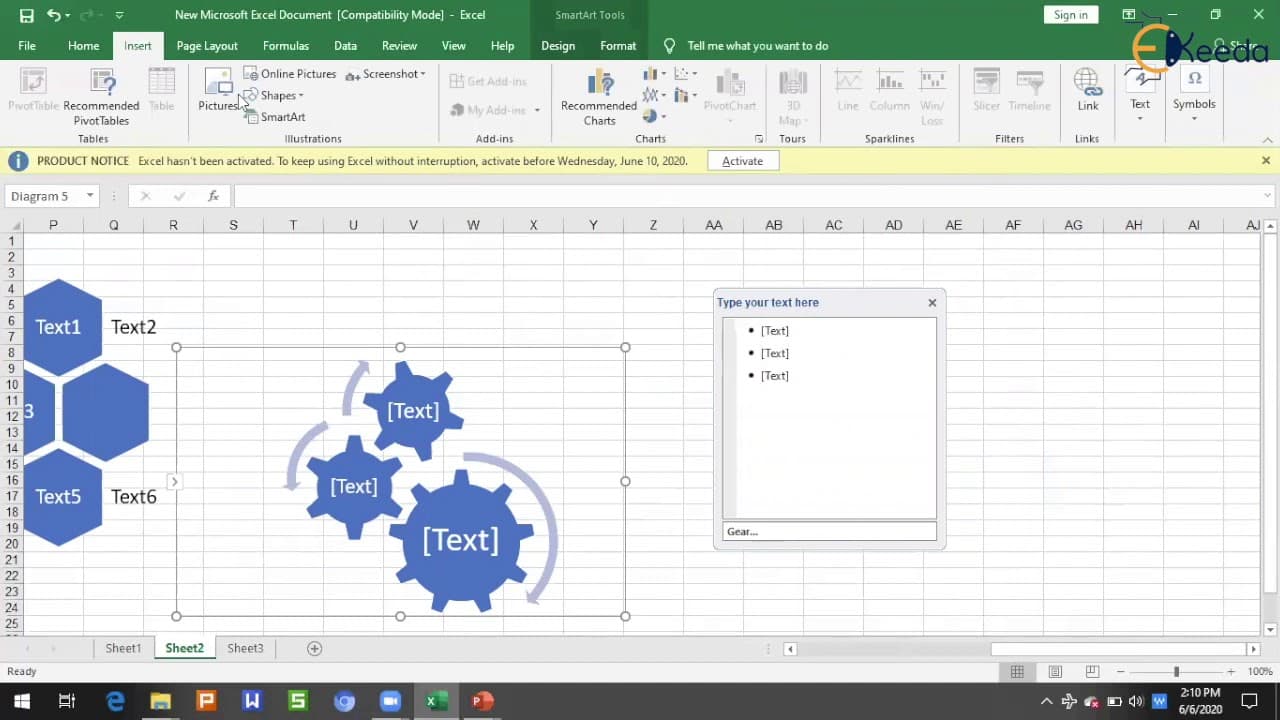The height and width of the screenshot is (720, 1280).
Task: Switch to the Sheet3 tab
Action: [x=245, y=648]
